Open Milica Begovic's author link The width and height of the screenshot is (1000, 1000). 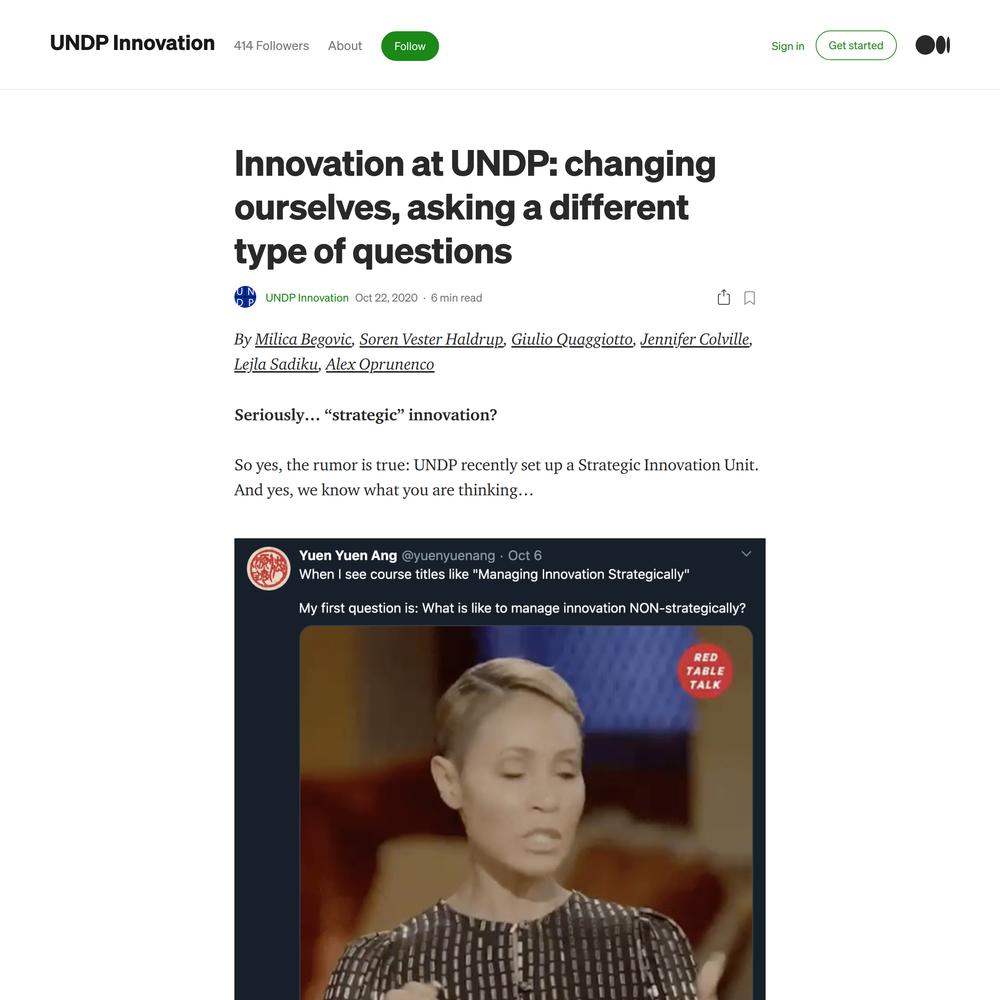click(303, 339)
